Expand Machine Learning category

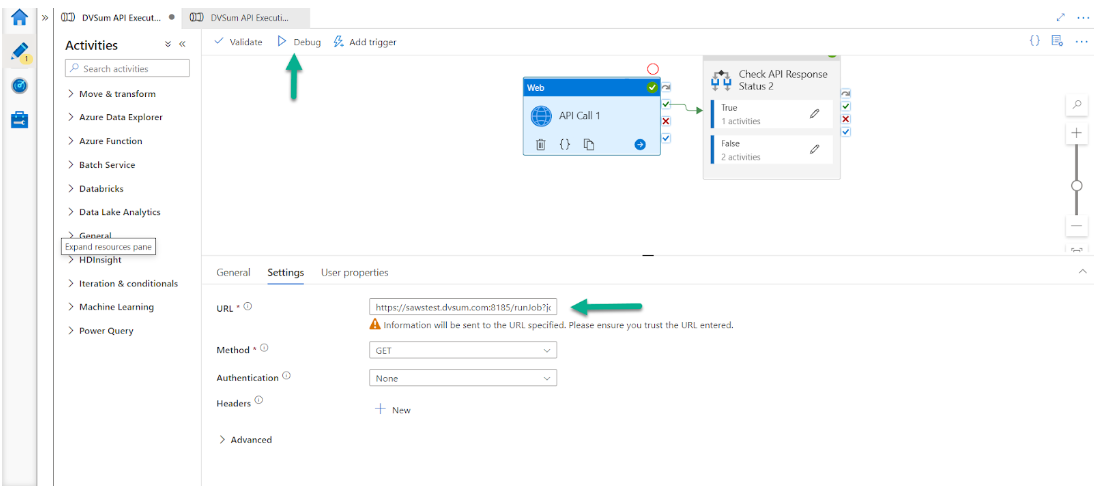coord(111,307)
